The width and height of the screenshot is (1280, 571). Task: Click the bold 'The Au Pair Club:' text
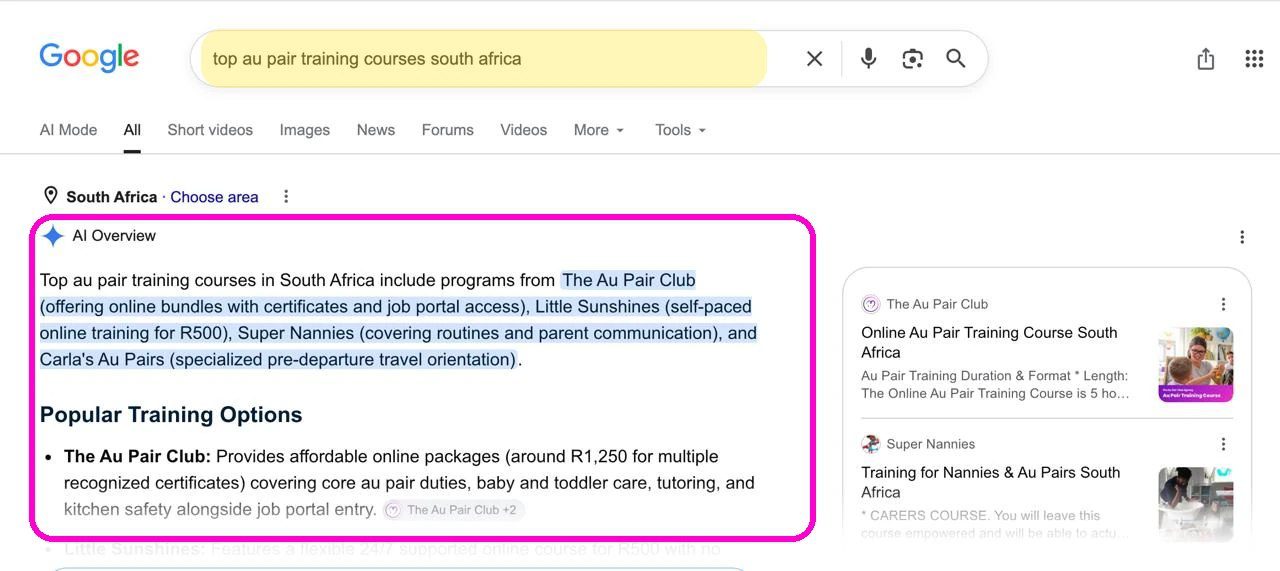pos(137,457)
